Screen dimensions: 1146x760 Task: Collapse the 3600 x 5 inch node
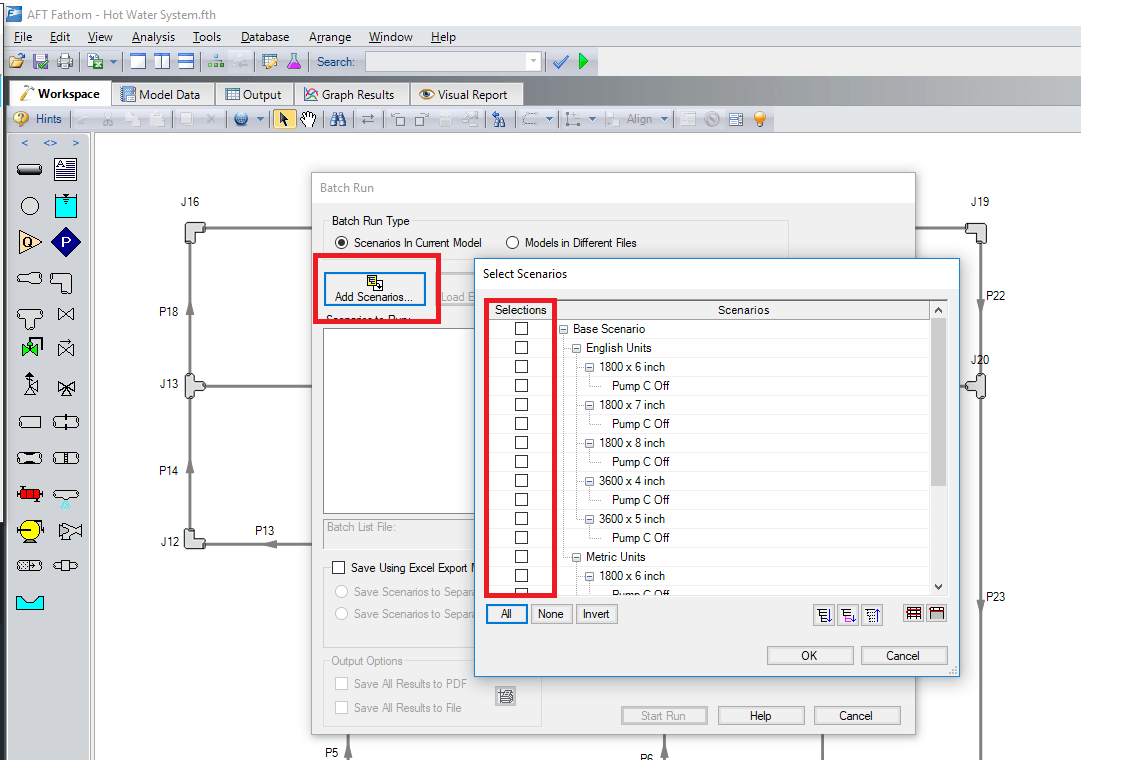pos(589,520)
